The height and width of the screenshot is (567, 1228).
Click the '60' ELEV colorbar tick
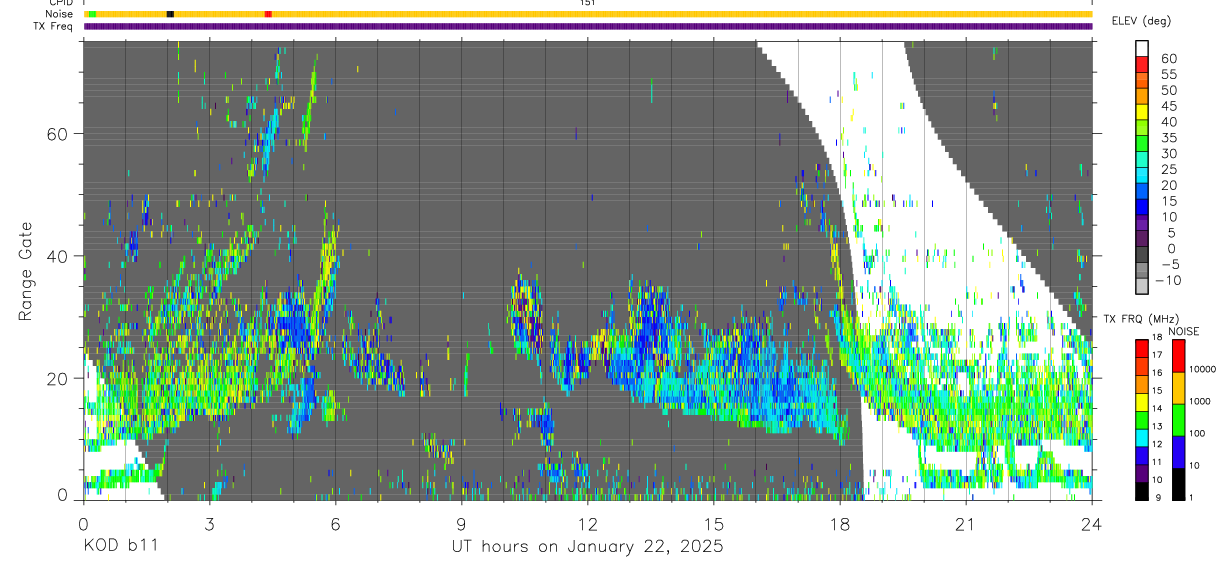1169,58
